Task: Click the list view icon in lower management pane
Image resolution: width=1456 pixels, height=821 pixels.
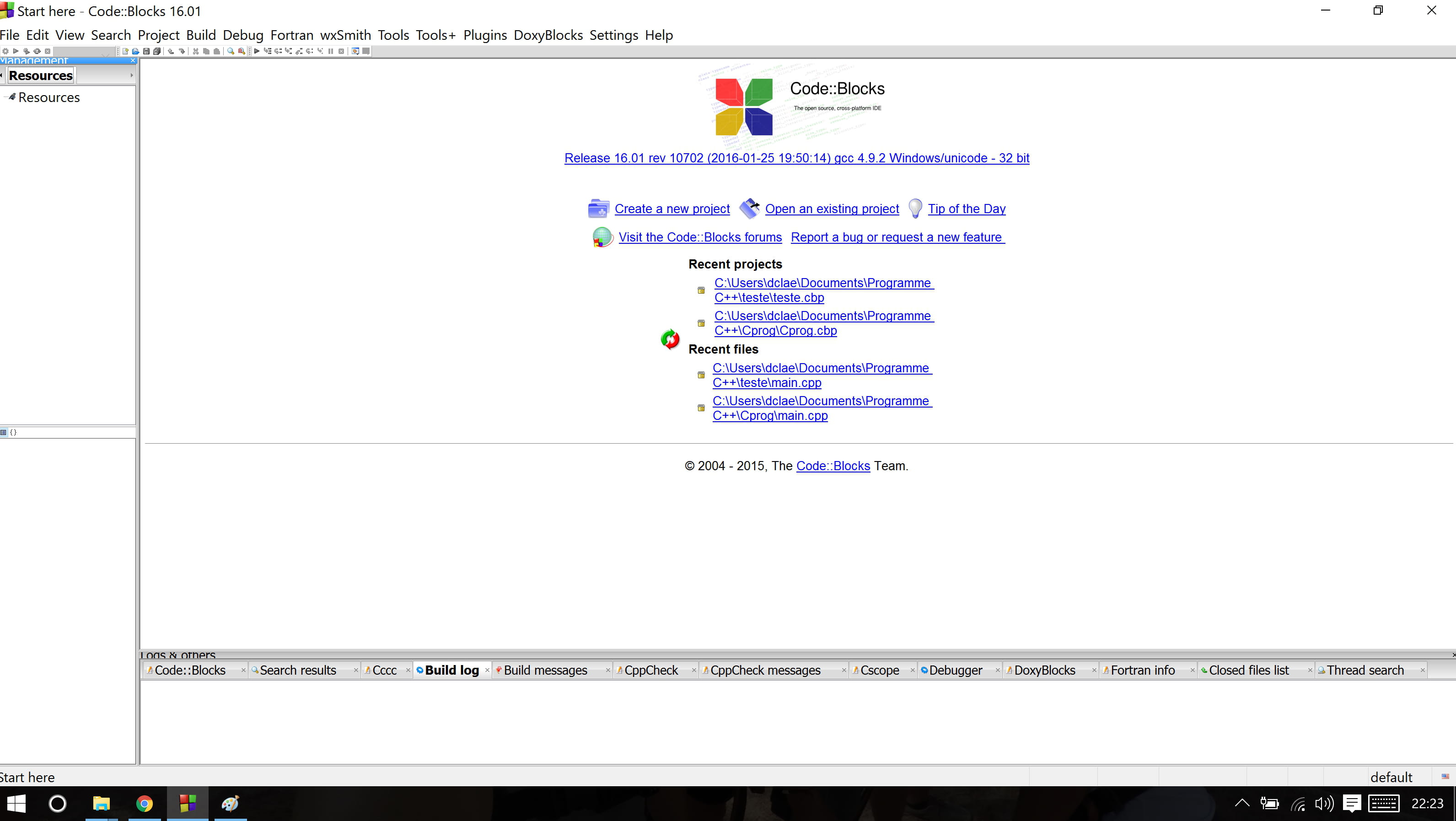Action: point(3,432)
